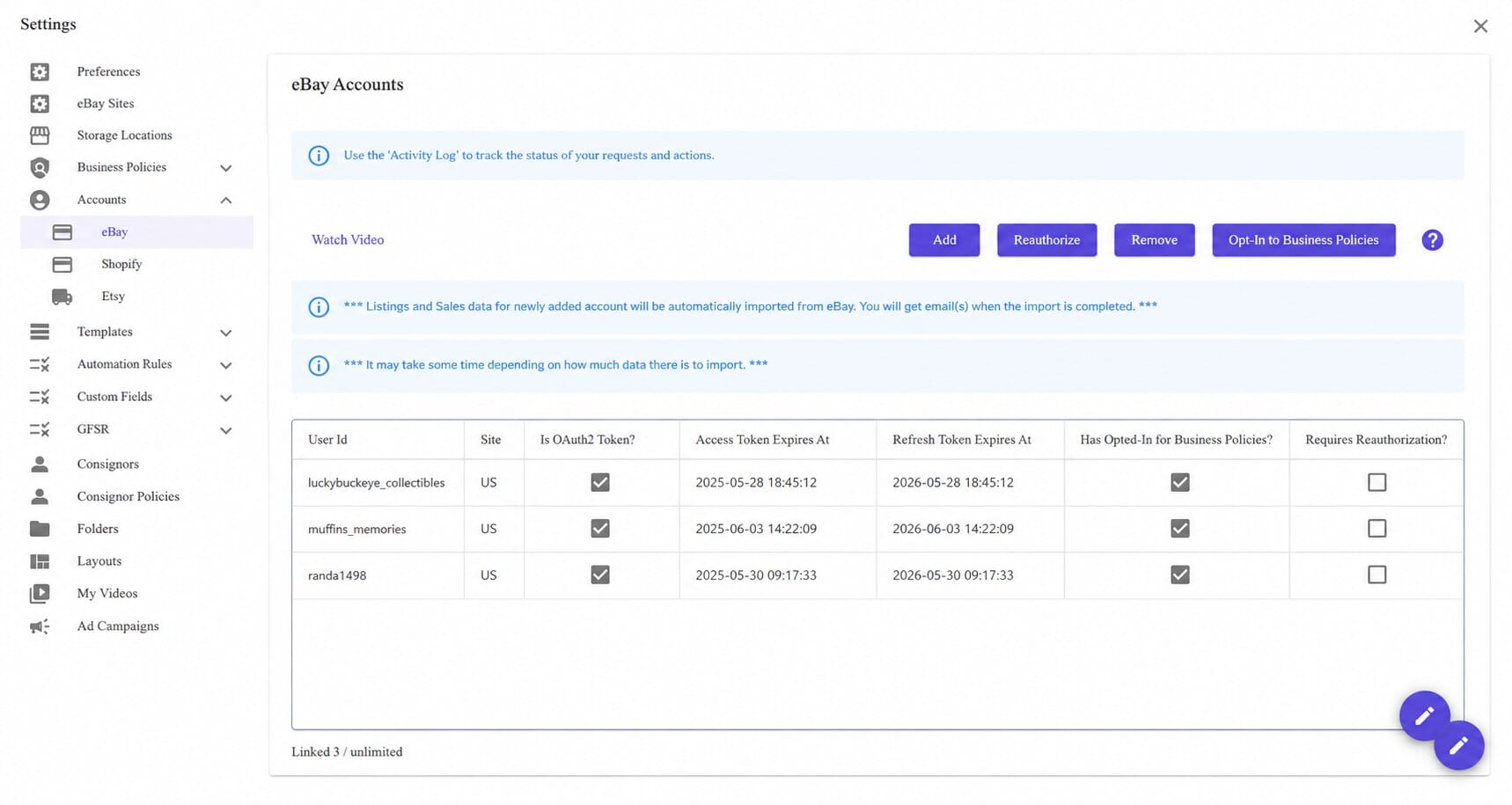Open help via the question mark icon

tap(1432, 240)
